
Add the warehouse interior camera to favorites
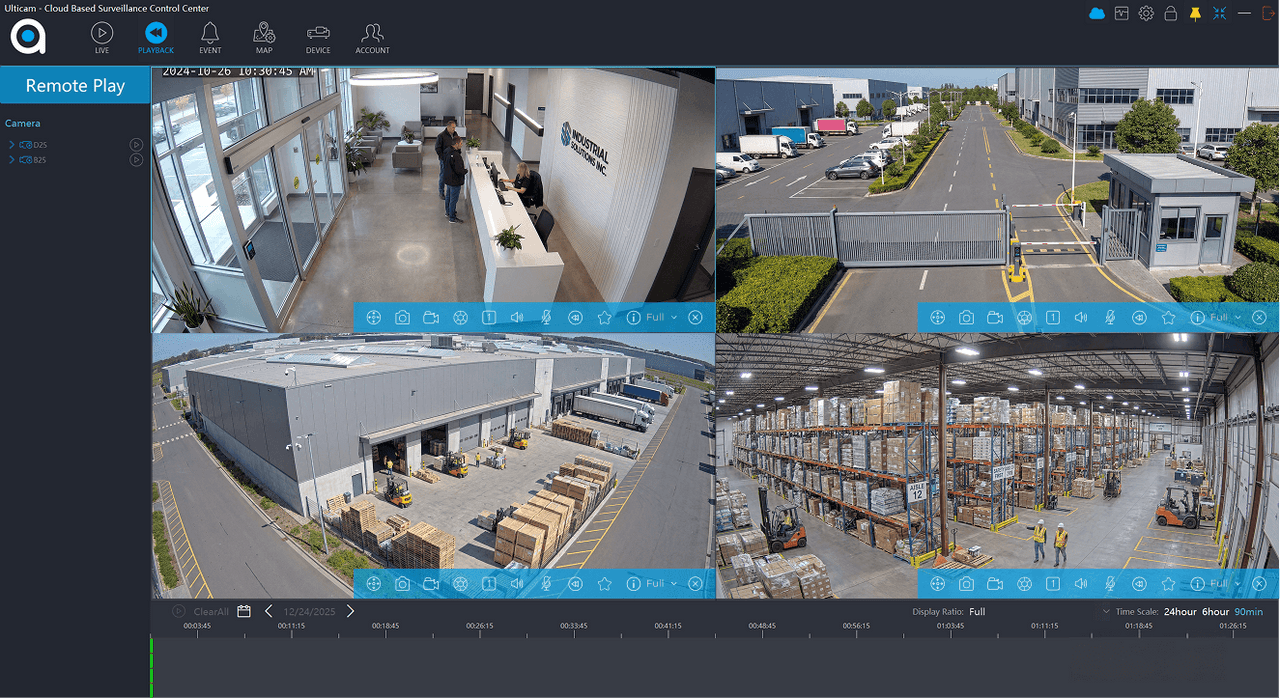coord(1168,583)
